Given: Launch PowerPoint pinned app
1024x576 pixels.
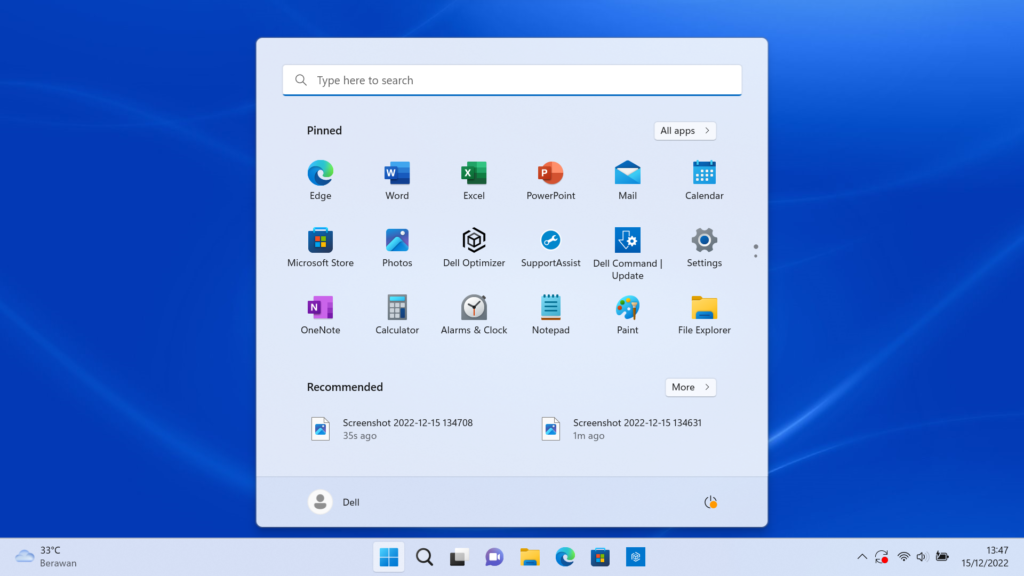Looking at the screenshot, I should coord(551,180).
